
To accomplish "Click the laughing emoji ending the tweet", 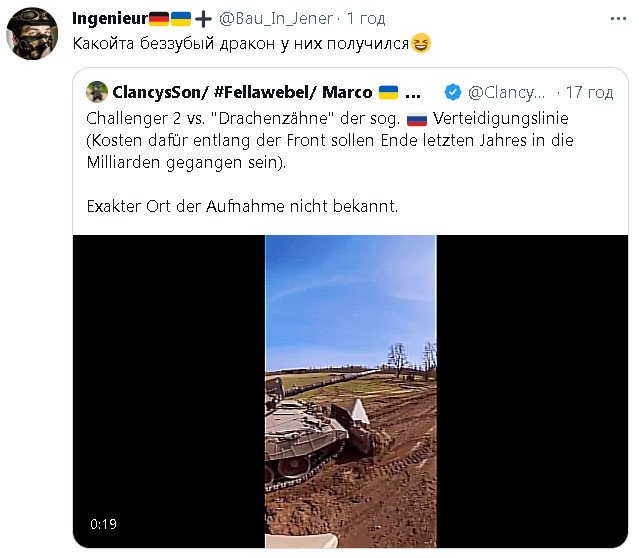I will point(446,44).
